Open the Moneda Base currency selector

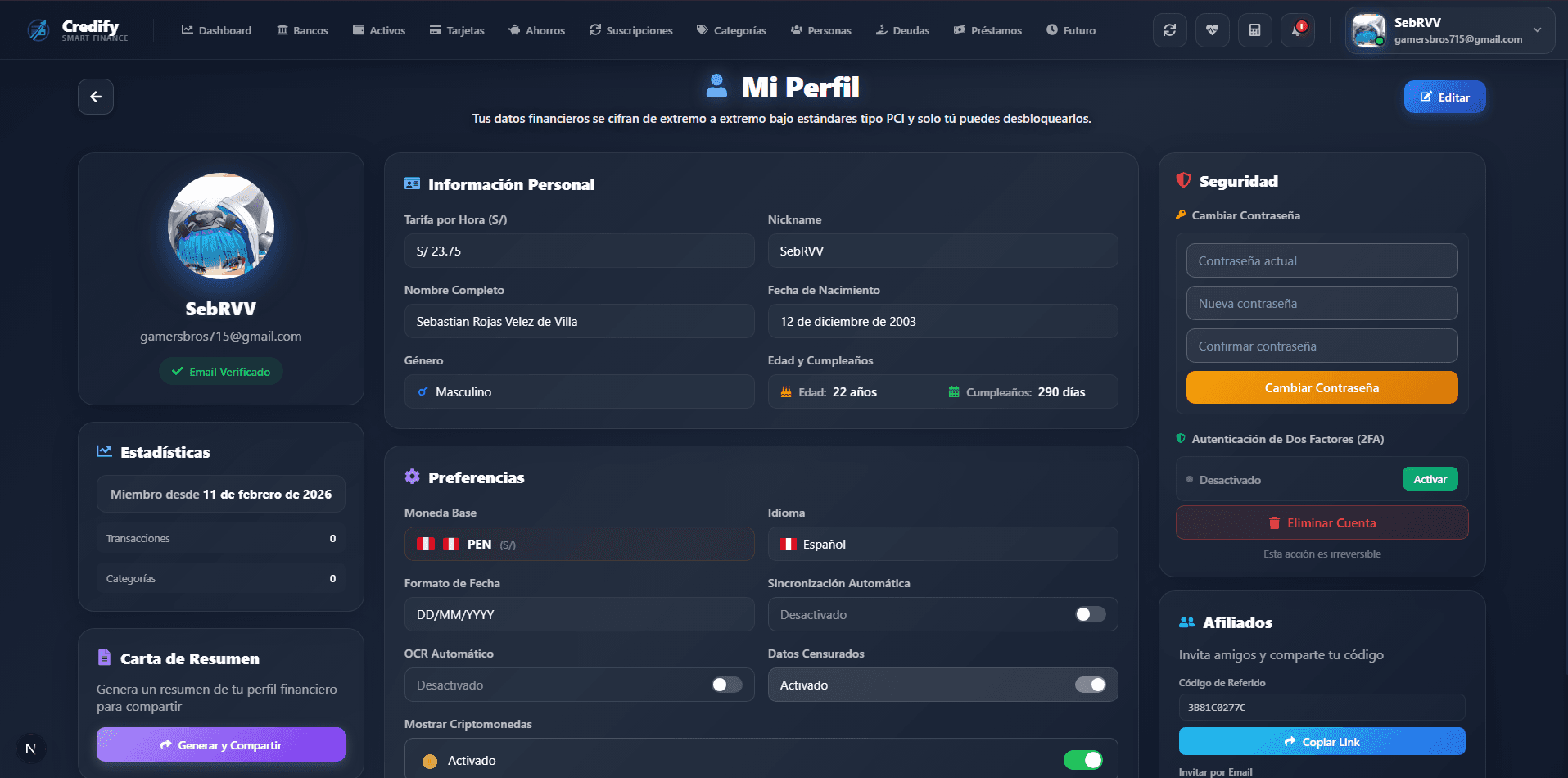(579, 543)
